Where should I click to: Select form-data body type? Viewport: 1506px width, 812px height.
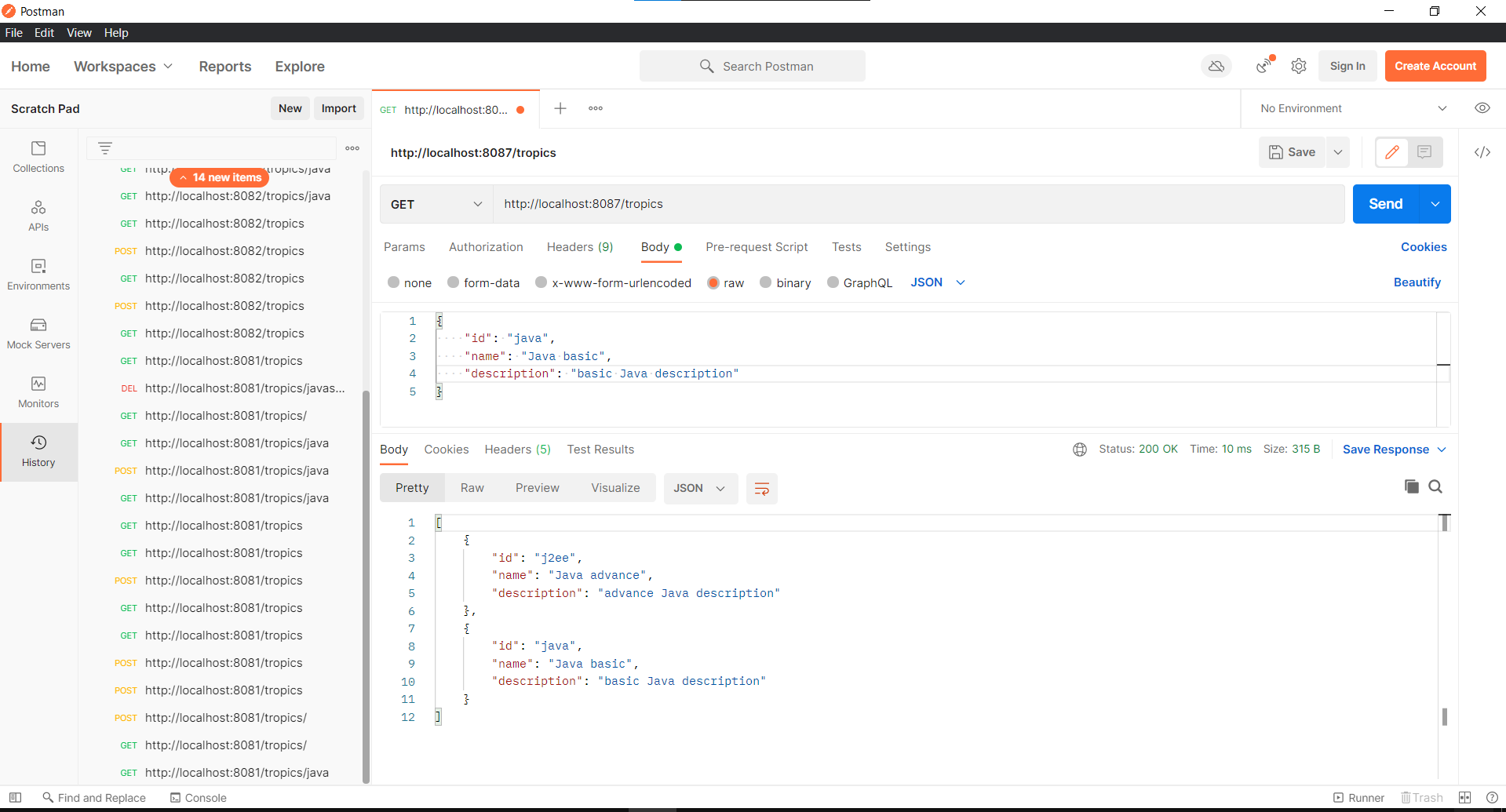[x=454, y=282]
